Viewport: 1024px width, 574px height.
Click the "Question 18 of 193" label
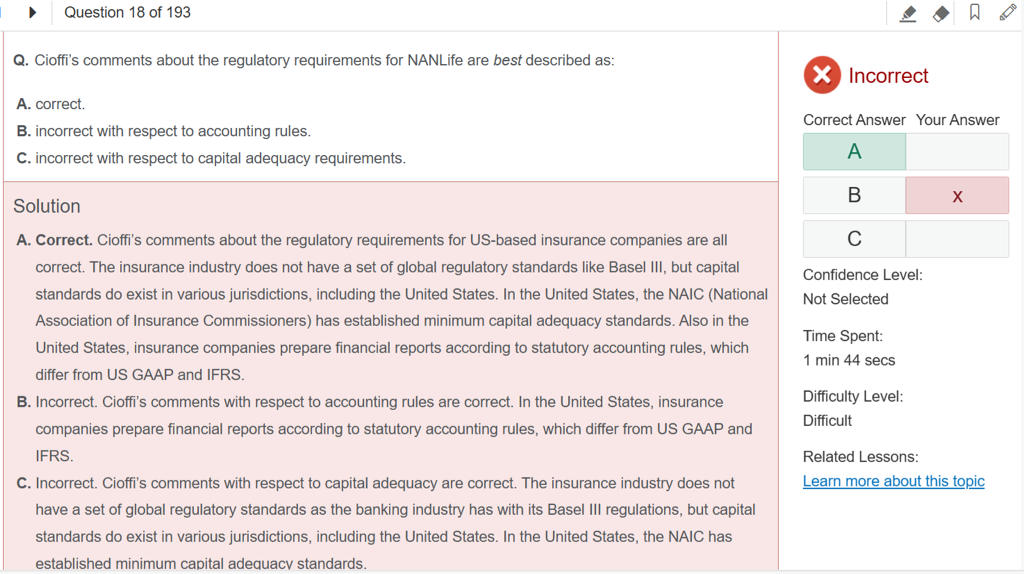(127, 13)
